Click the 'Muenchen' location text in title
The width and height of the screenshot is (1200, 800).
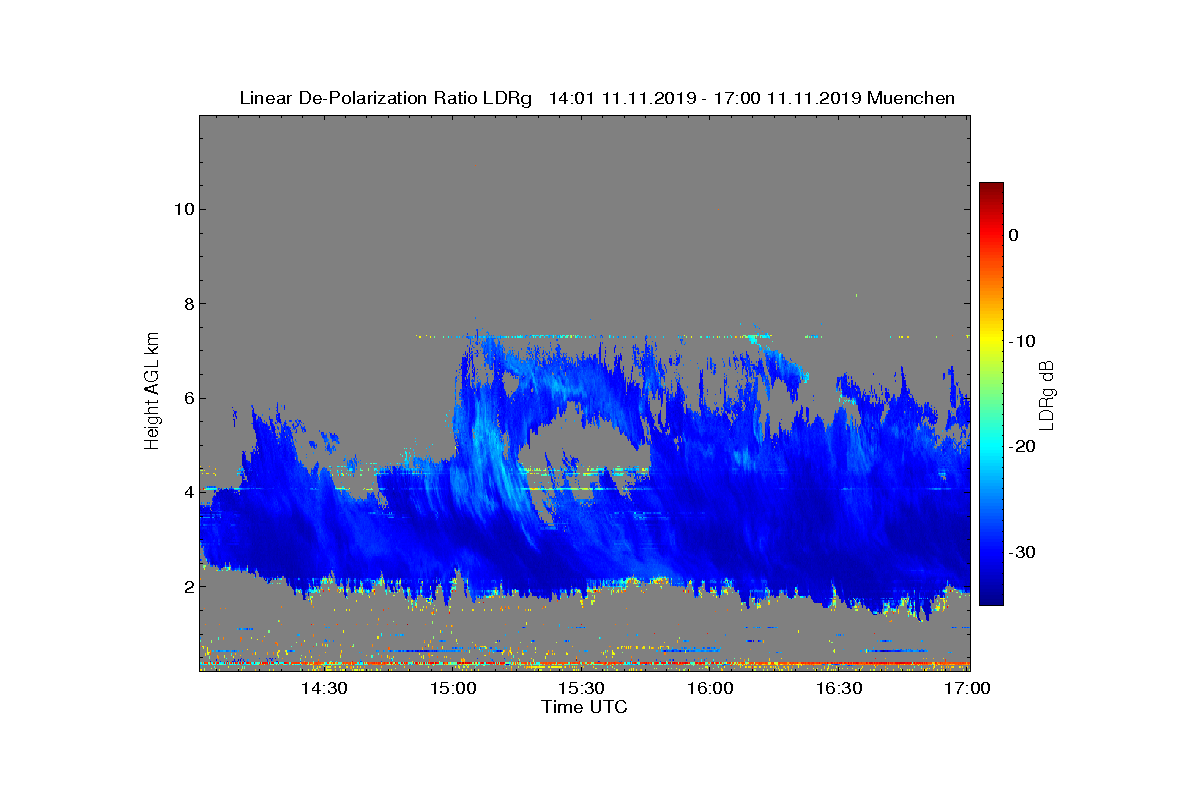911,98
